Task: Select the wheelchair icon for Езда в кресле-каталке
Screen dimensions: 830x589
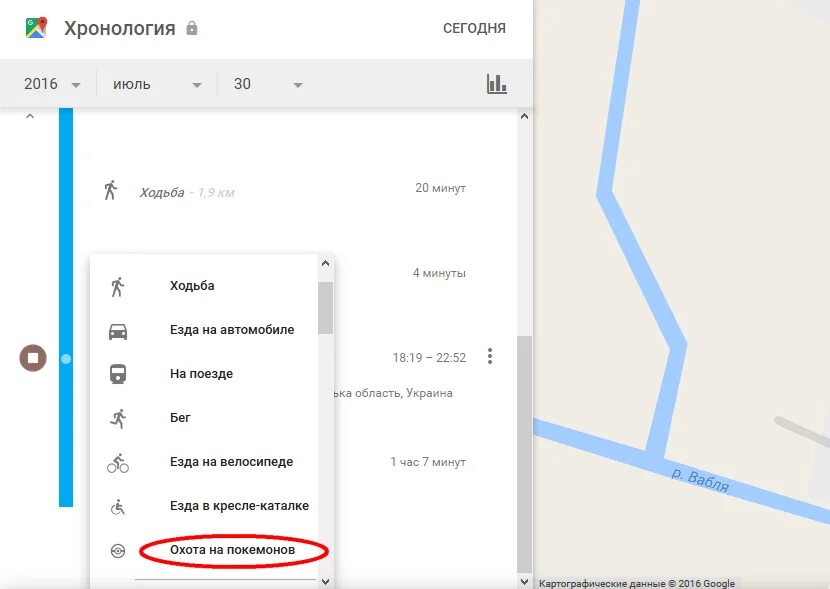Action: point(119,505)
